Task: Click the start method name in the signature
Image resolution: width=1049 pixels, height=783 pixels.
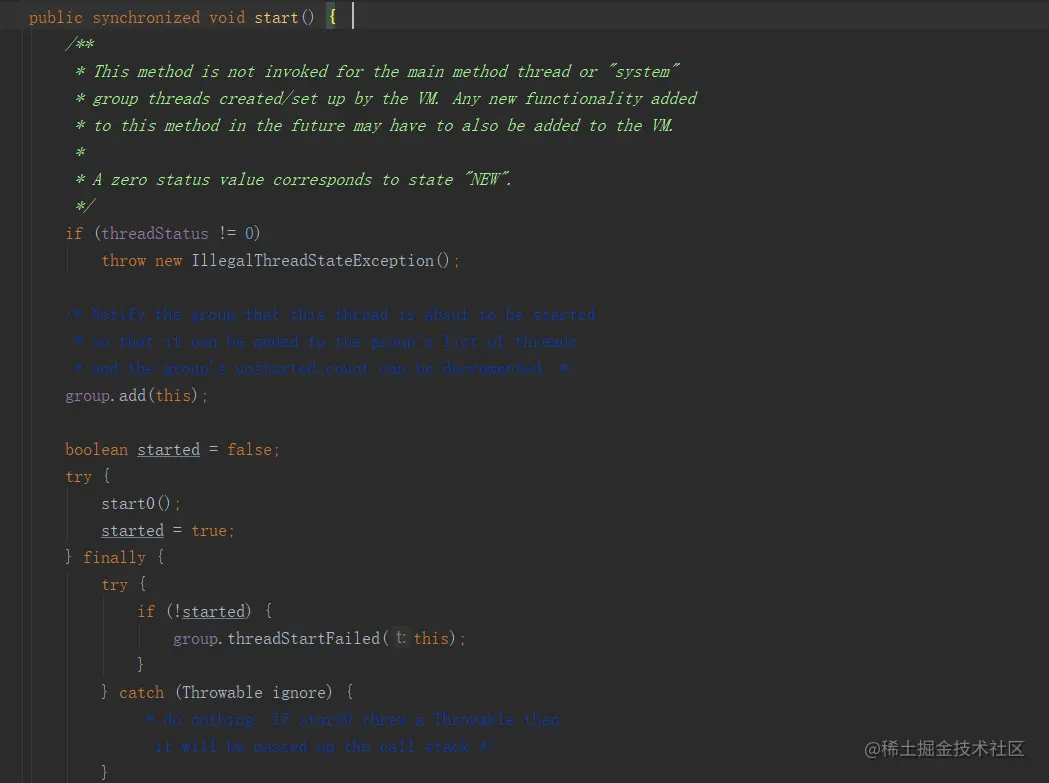Action: click(276, 18)
